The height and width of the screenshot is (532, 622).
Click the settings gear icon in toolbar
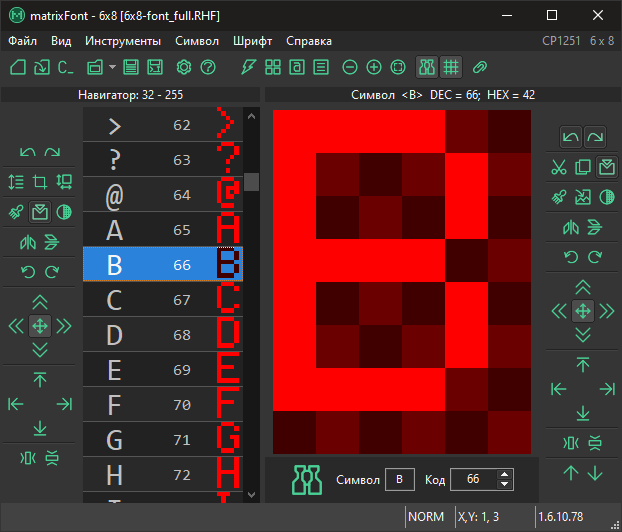click(183, 67)
